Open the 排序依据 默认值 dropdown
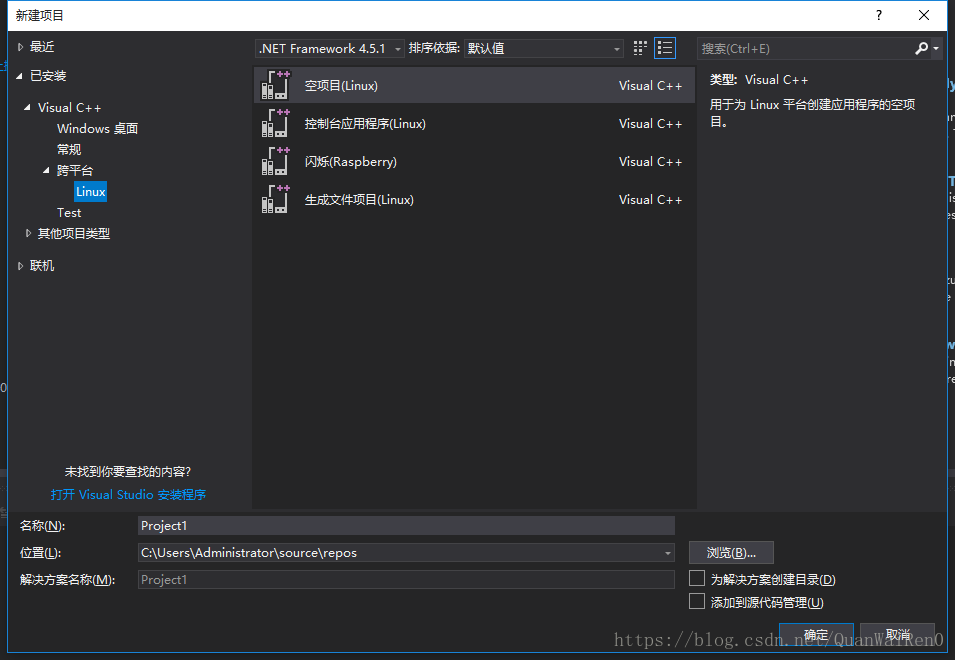 tap(543, 47)
